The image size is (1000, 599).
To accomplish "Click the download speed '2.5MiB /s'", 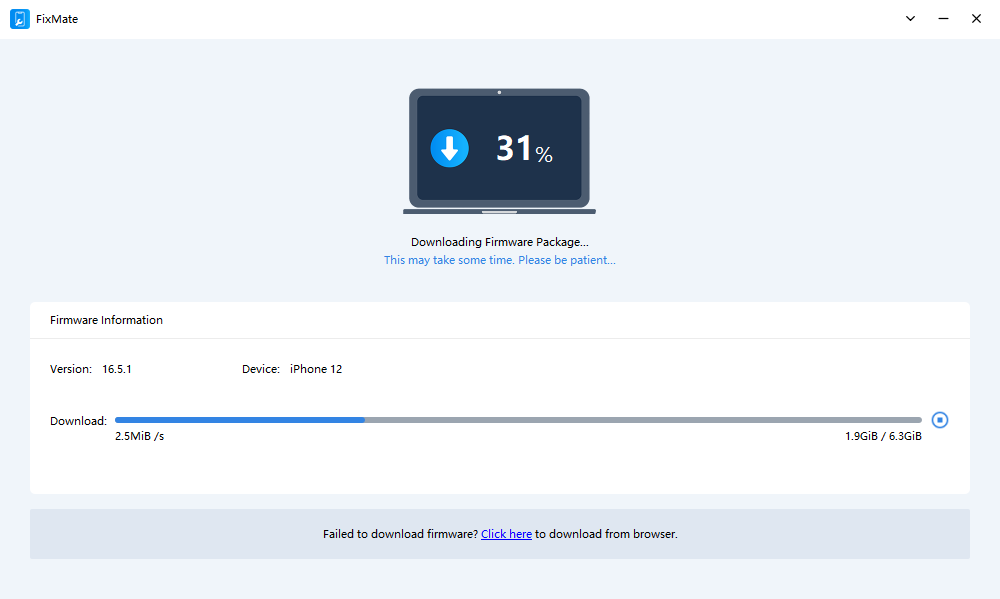I will [140, 436].
